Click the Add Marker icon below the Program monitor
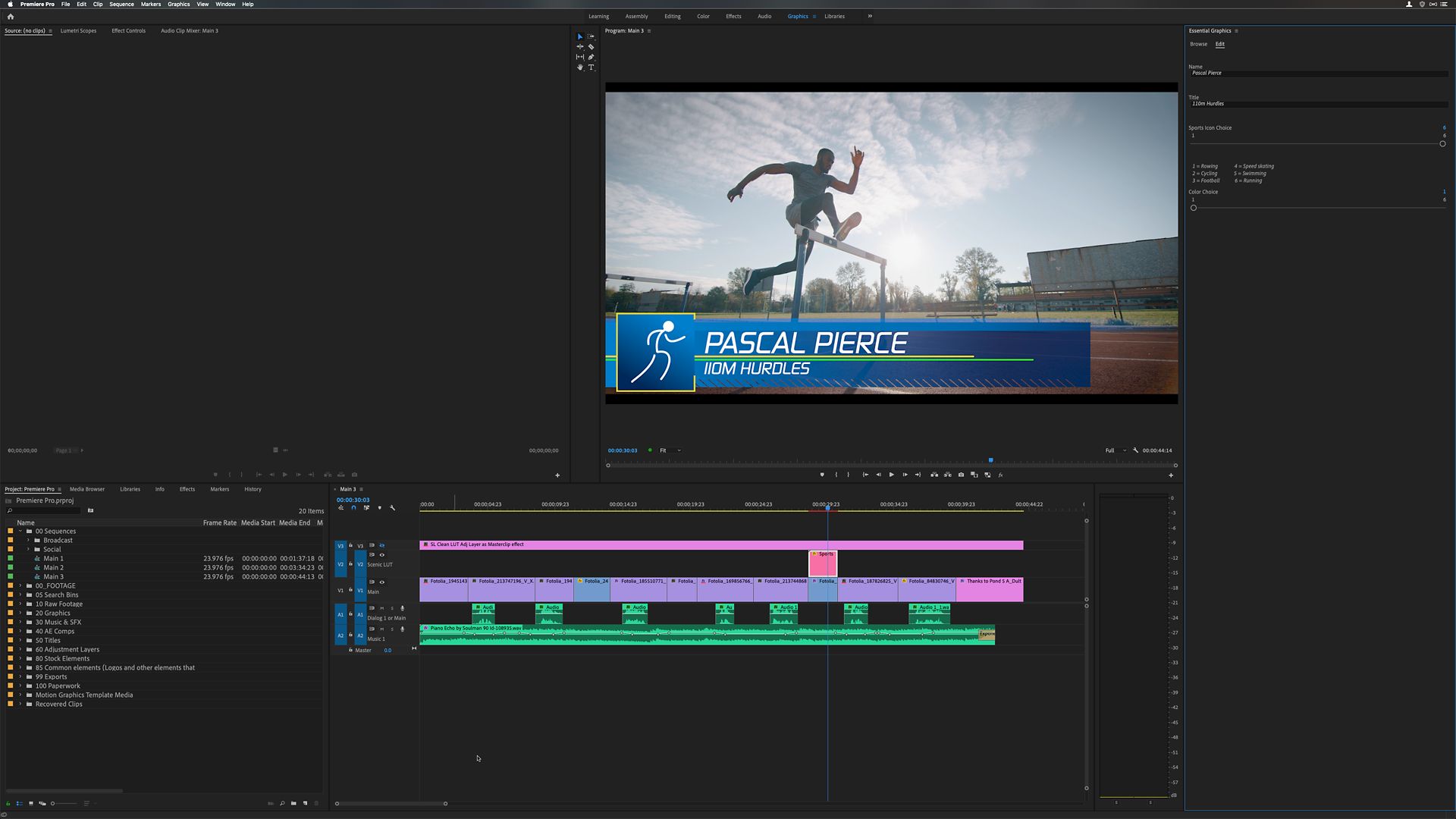 tap(822, 475)
